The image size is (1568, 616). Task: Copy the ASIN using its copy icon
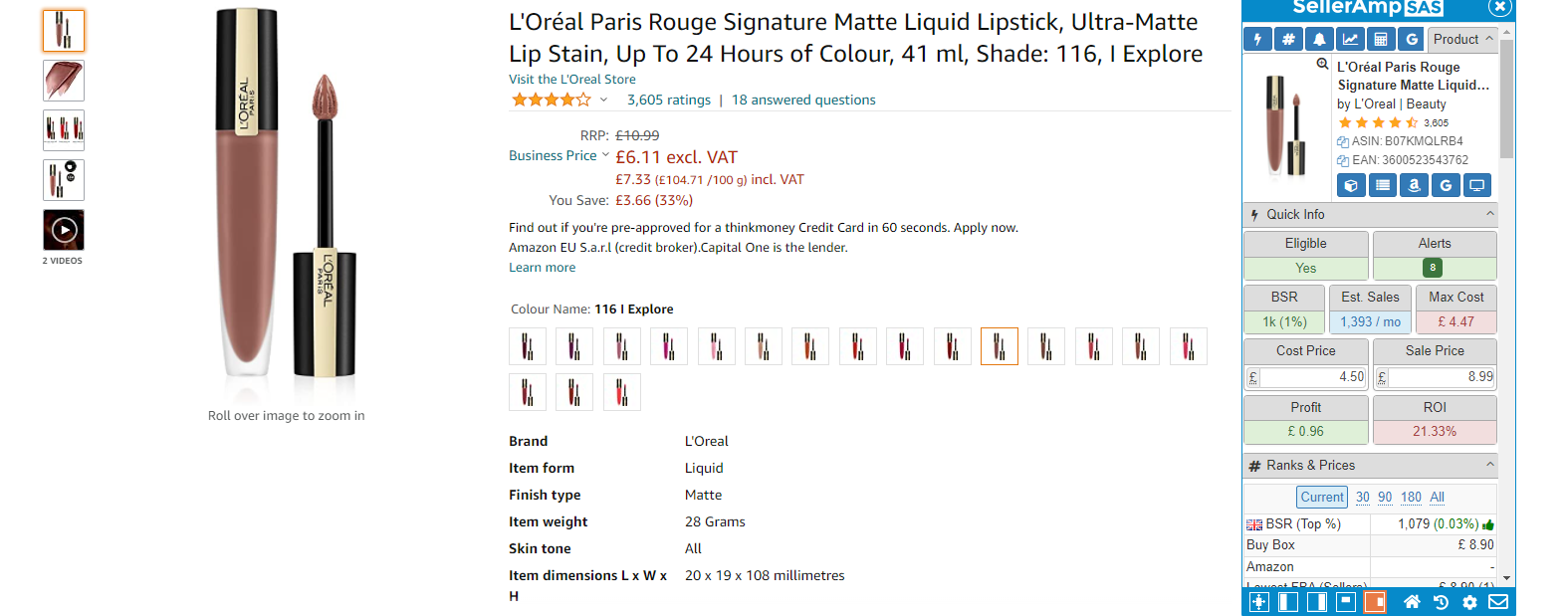tap(1343, 141)
